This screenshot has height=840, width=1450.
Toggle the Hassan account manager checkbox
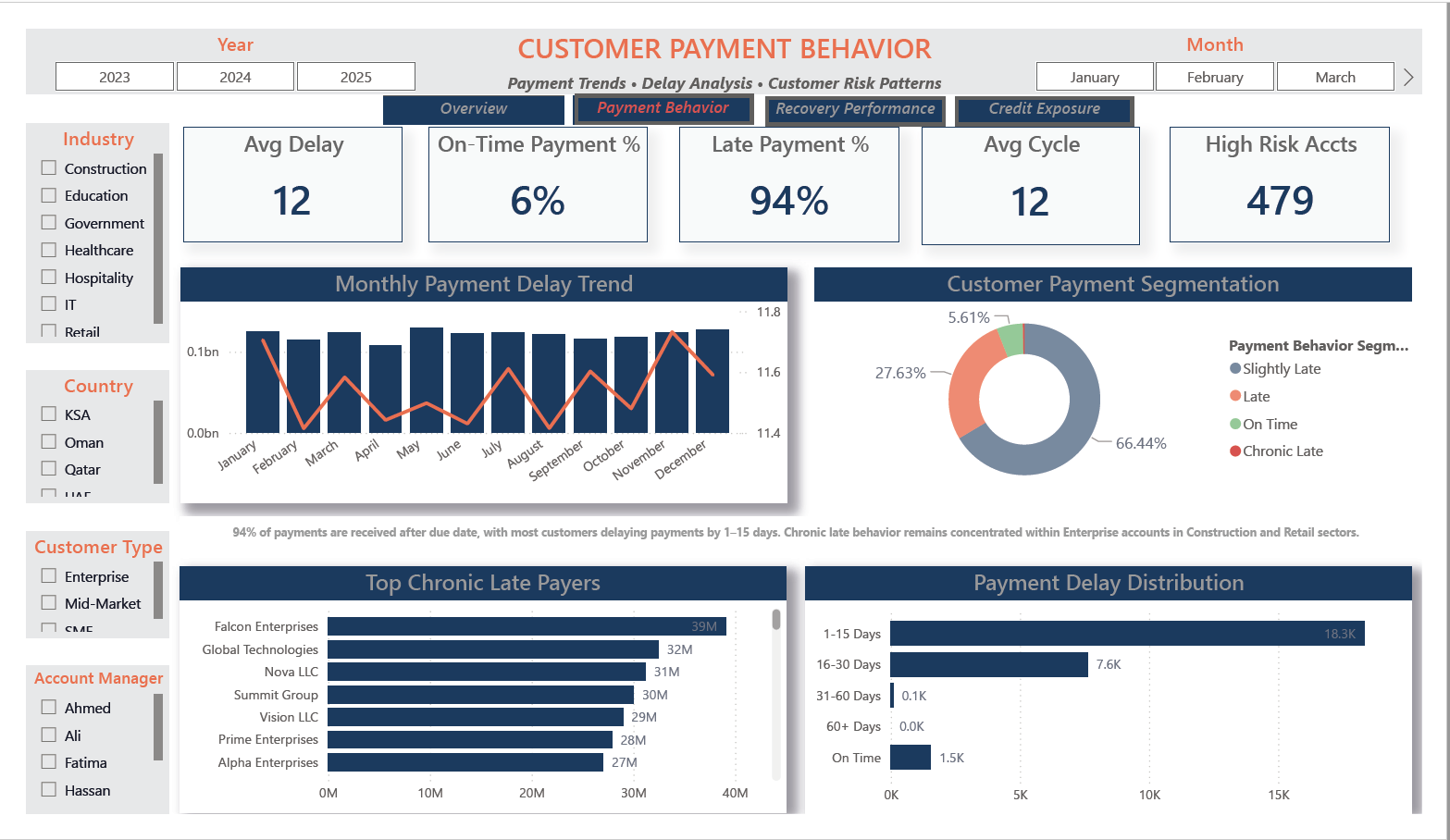pyautogui.click(x=49, y=789)
